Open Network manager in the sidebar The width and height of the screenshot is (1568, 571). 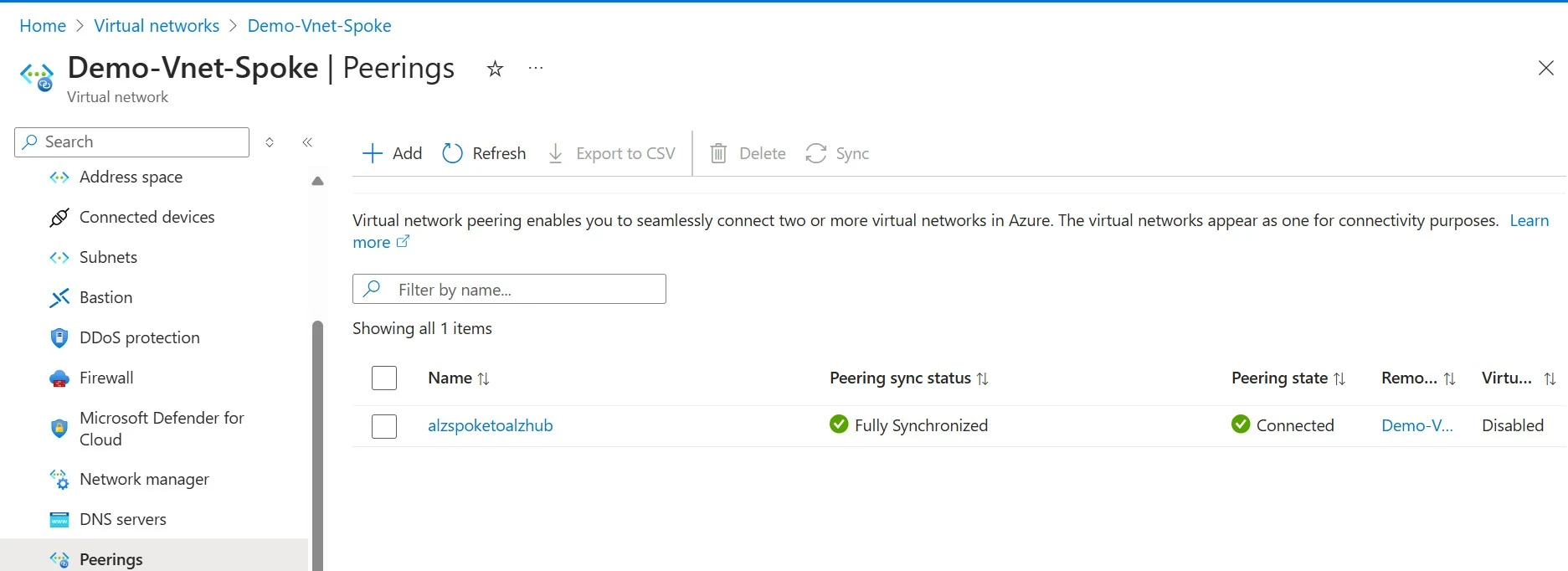144,479
